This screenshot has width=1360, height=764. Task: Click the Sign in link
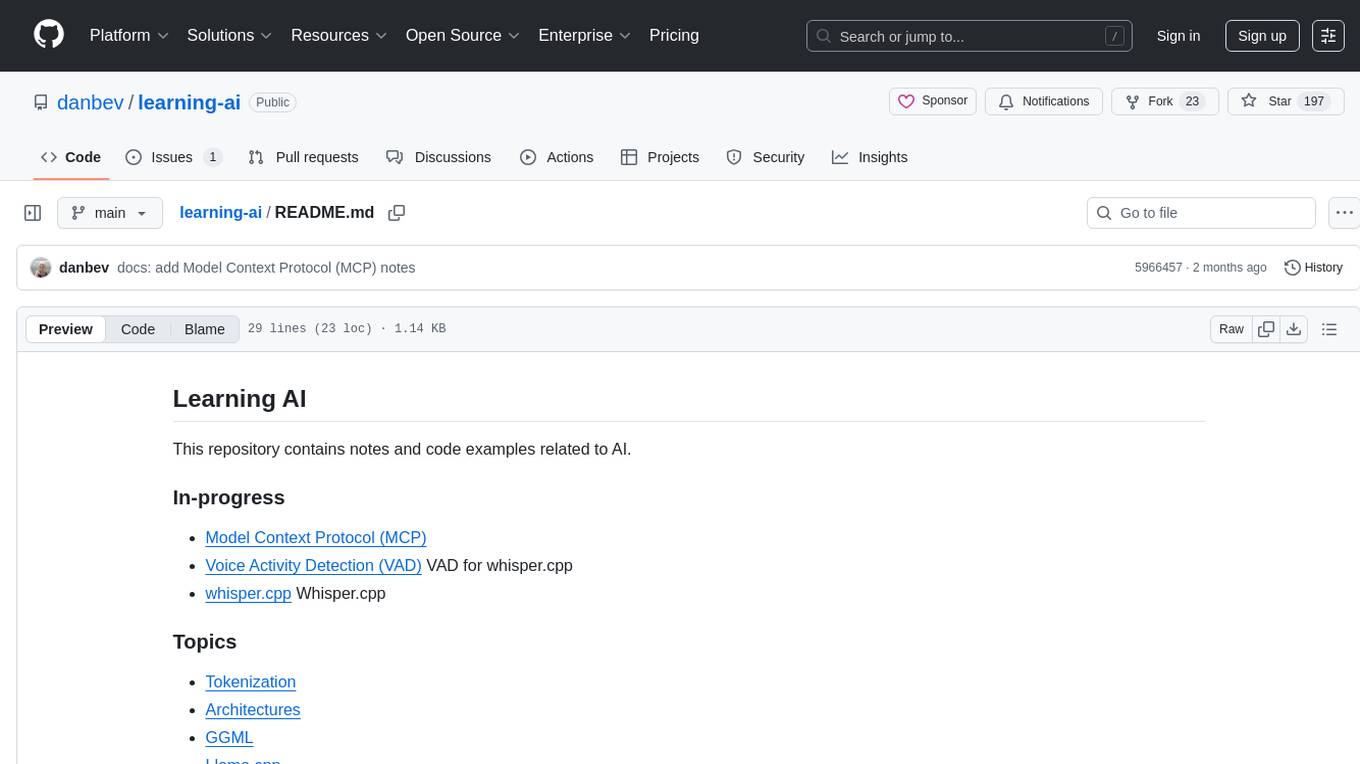pyautogui.click(x=1178, y=36)
